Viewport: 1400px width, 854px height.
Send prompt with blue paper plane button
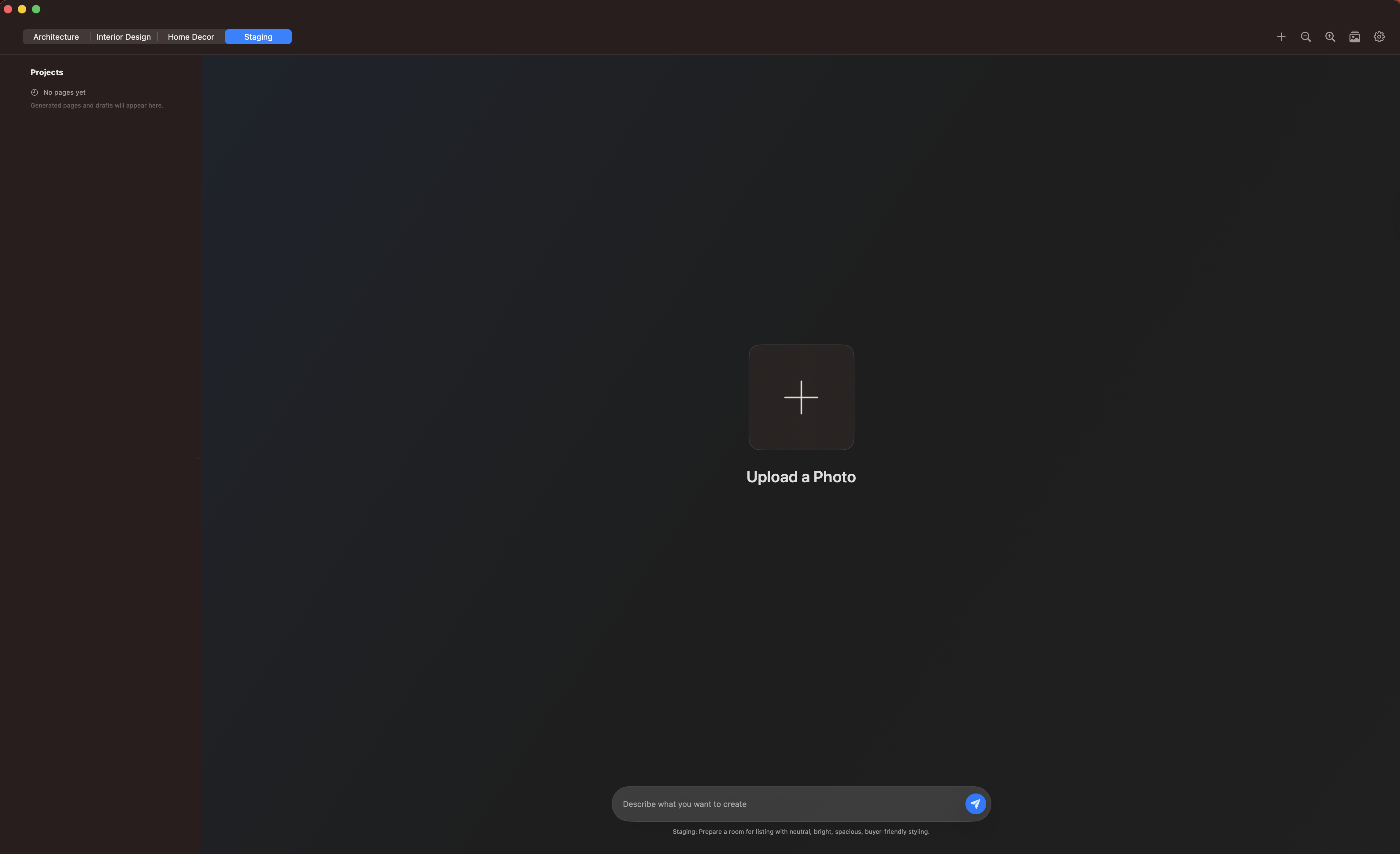click(975, 804)
